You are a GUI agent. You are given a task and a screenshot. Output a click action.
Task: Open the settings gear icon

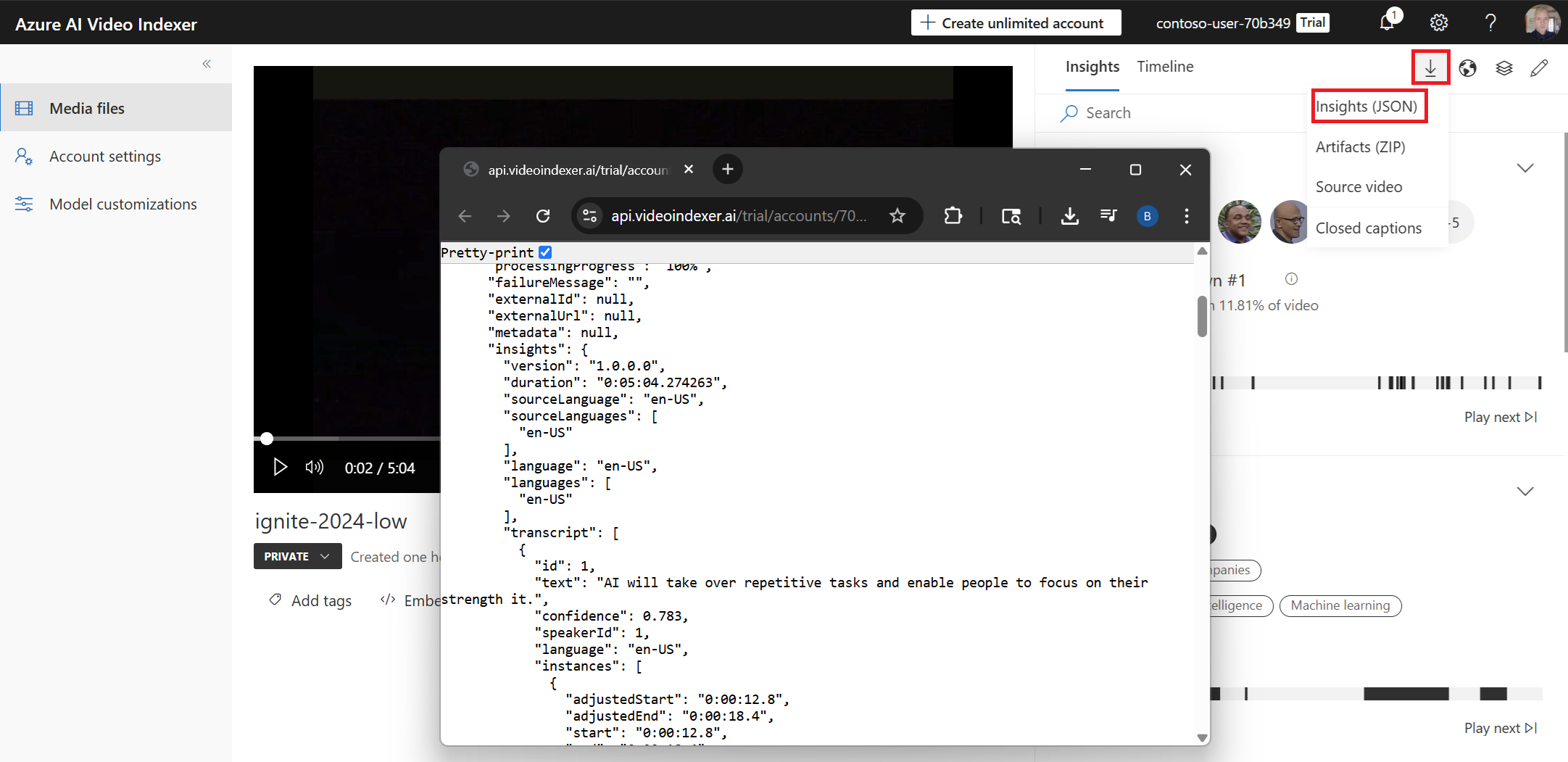coord(1438,23)
